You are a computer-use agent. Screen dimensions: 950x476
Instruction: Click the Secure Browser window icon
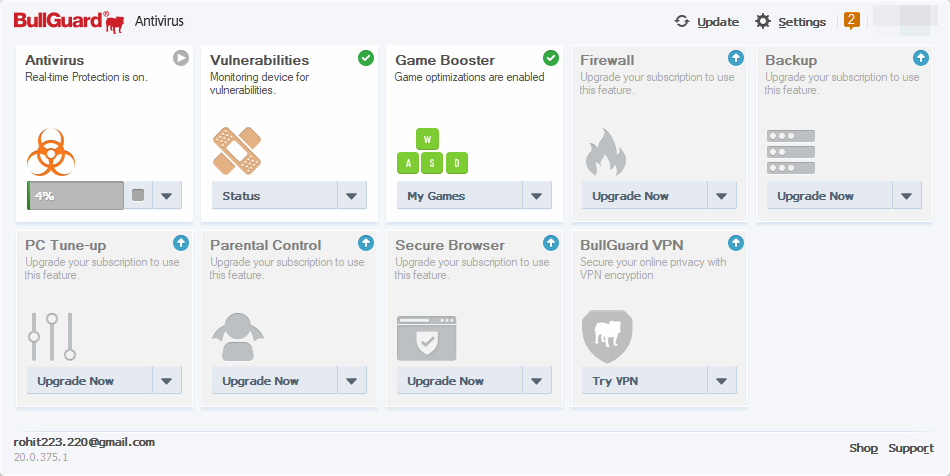(x=427, y=338)
